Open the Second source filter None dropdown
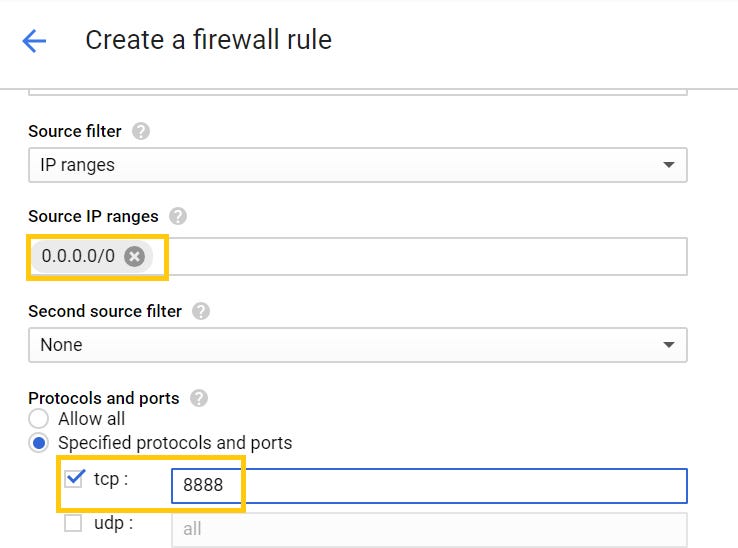 tap(357, 345)
